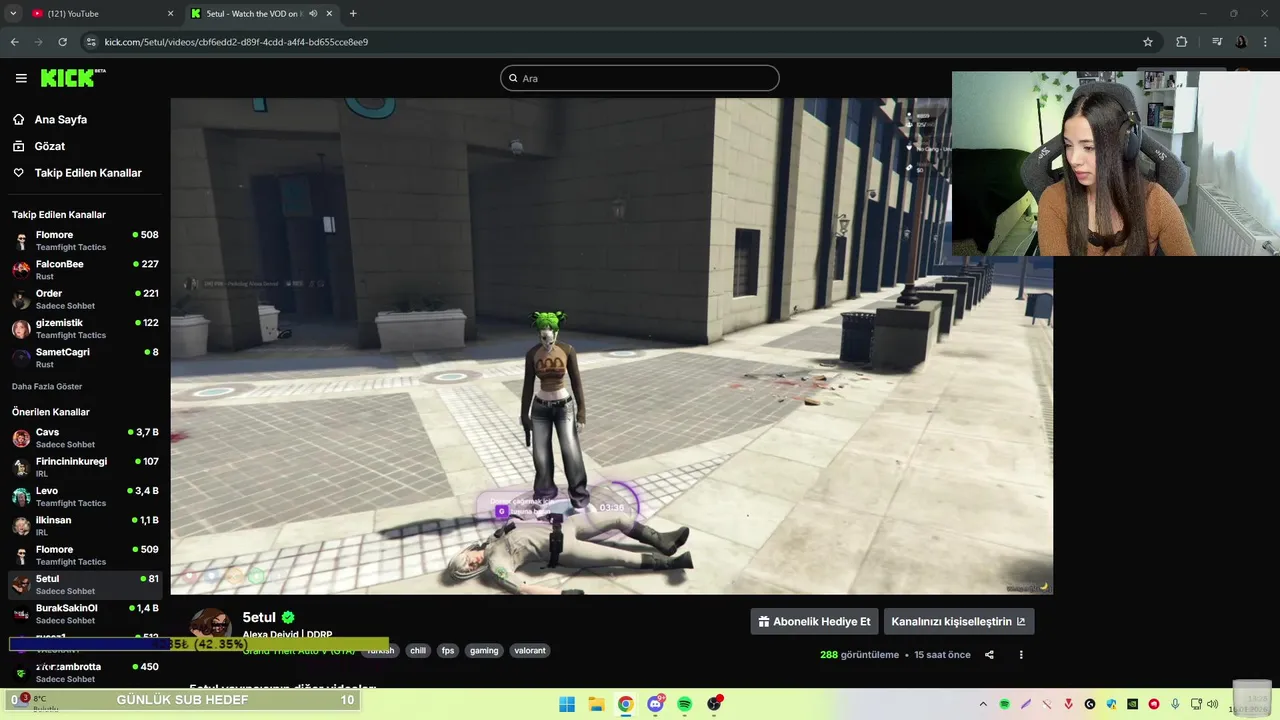Open Flomore channel with 508 viewers
The height and width of the screenshot is (720, 1280).
85,241
